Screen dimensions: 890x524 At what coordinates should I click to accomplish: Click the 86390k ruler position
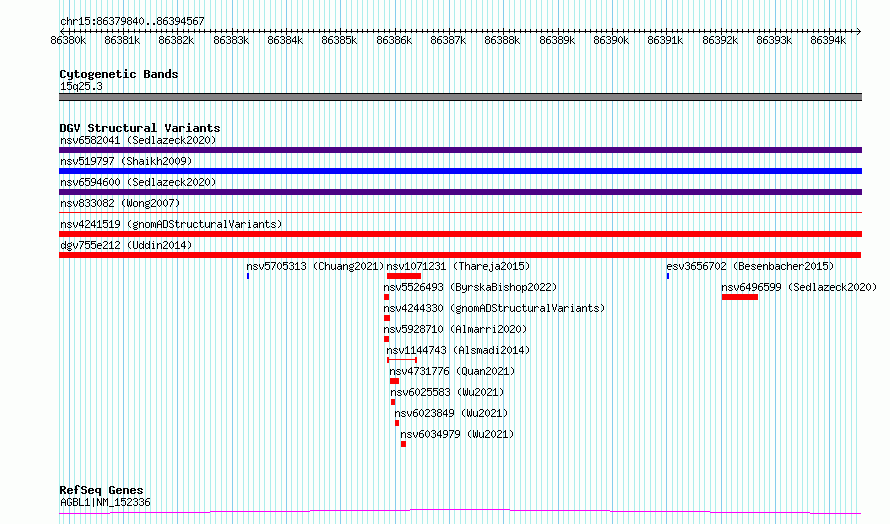[611, 40]
